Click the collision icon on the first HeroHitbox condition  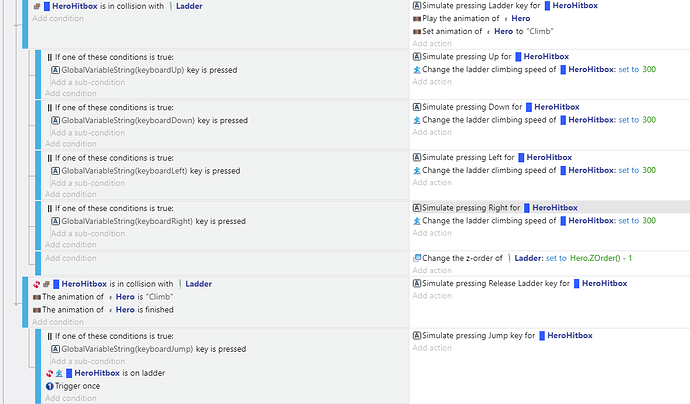pyautogui.click(x=37, y=6)
